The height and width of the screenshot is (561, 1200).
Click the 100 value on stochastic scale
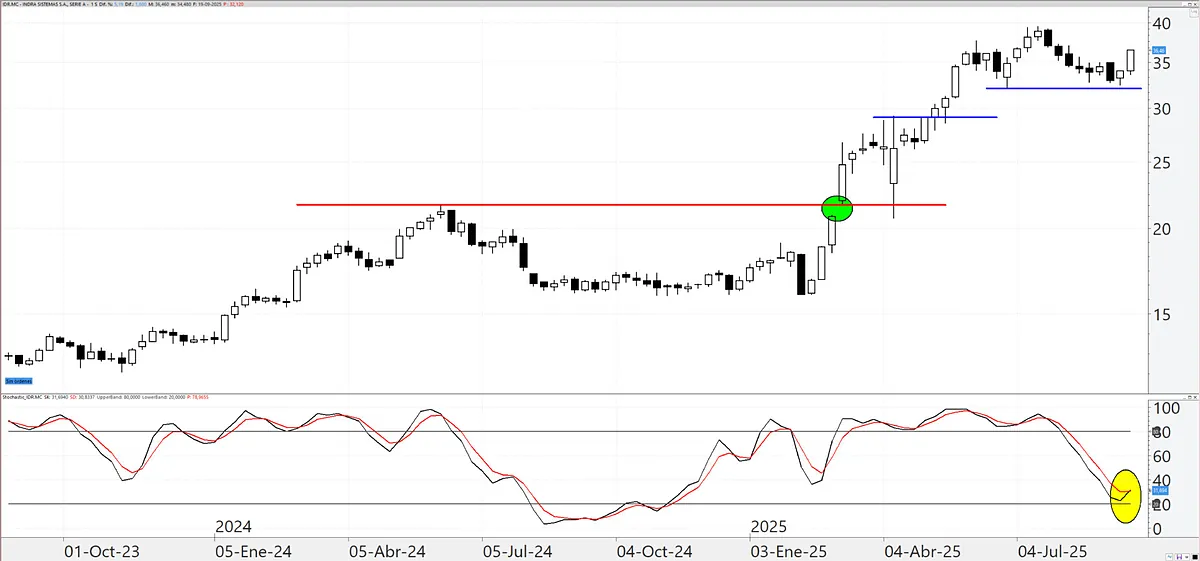point(1166,409)
